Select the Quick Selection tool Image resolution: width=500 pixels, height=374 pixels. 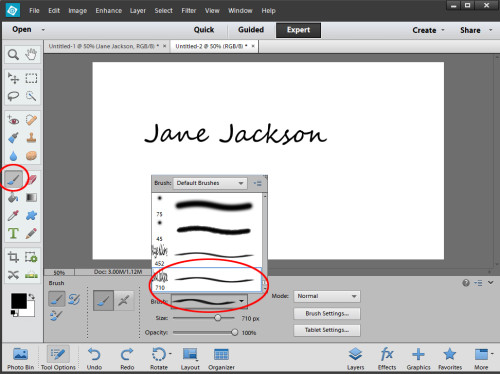[x=31, y=96]
